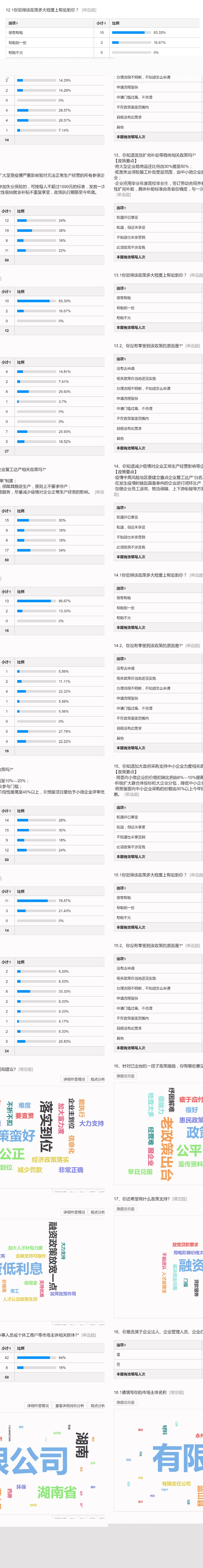Click 大力支持 word in the cloud
The height and width of the screenshot is (1568, 203).
pyautogui.click(x=91, y=1123)
